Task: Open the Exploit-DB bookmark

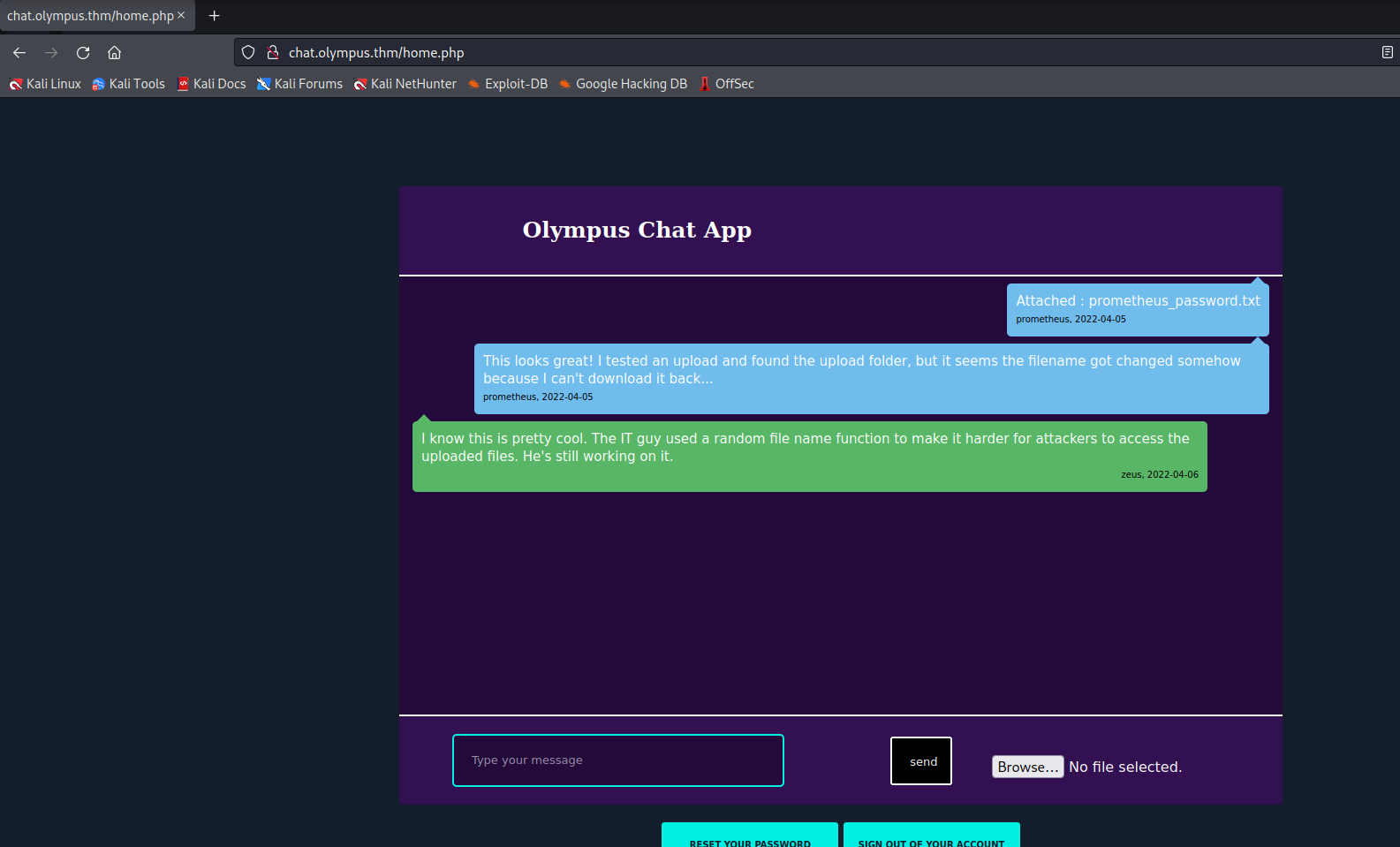Action: pyautogui.click(x=508, y=84)
